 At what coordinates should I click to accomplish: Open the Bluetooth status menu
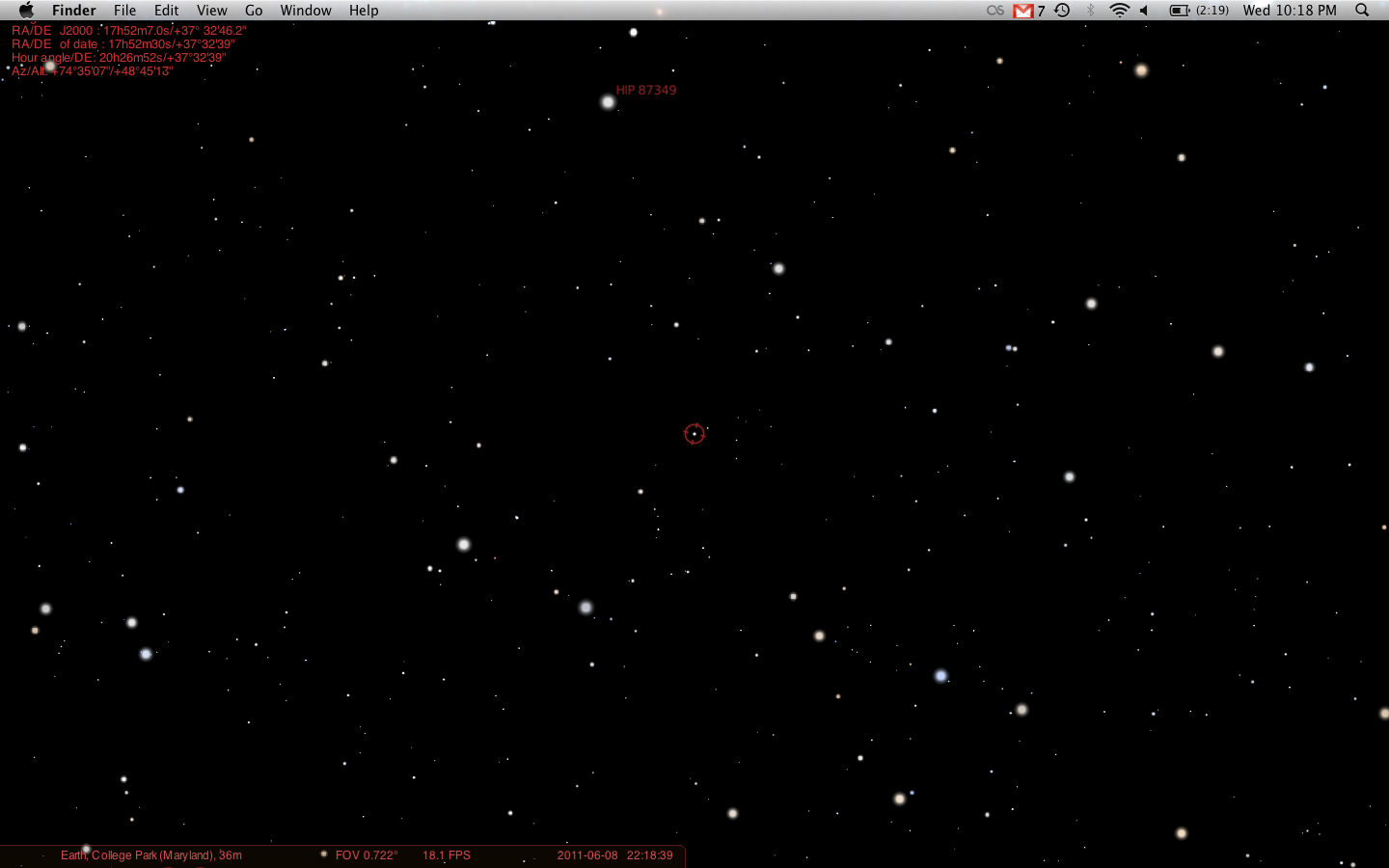pyautogui.click(x=1091, y=11)
